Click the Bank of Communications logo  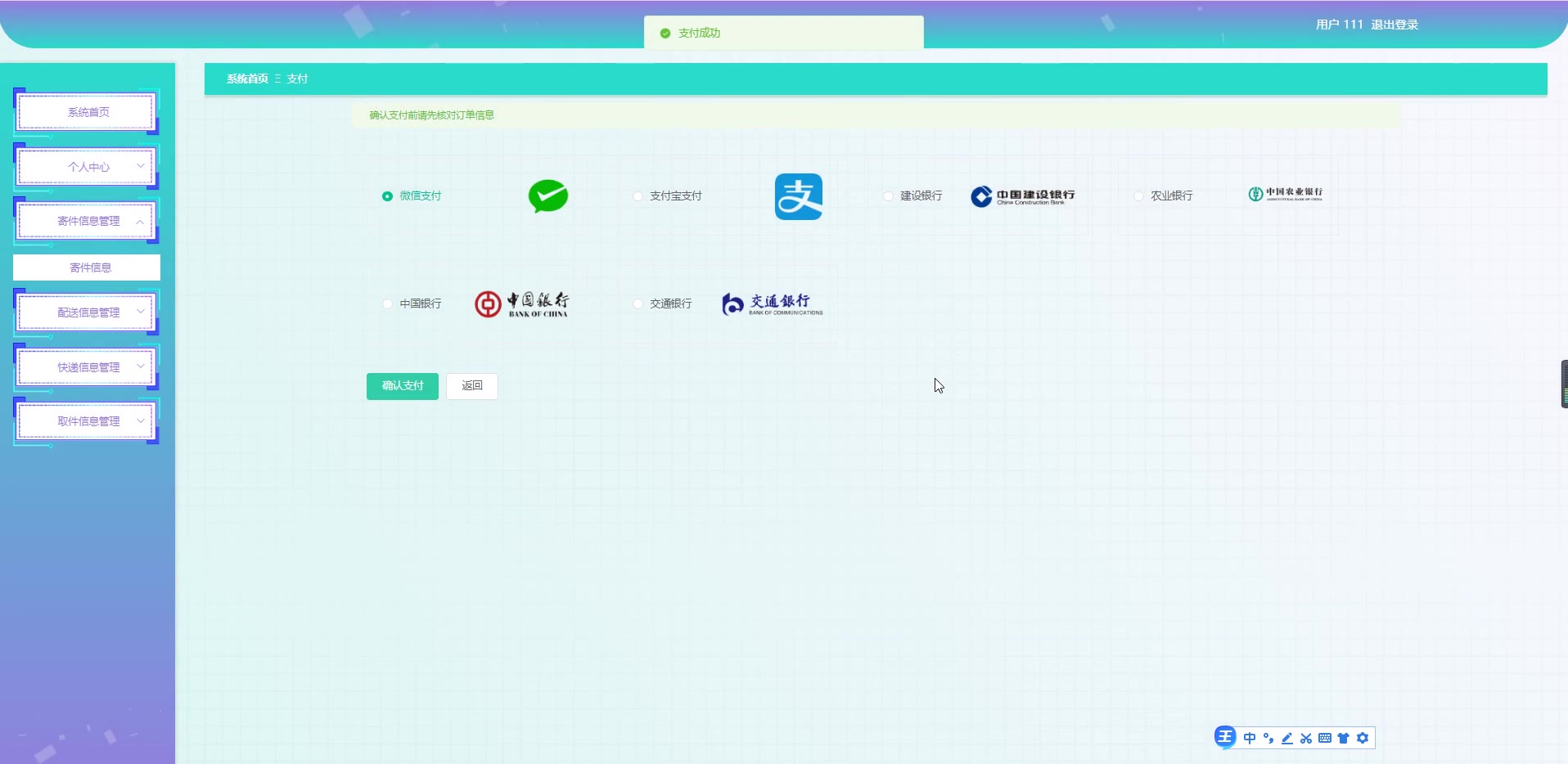pos(773,304)
